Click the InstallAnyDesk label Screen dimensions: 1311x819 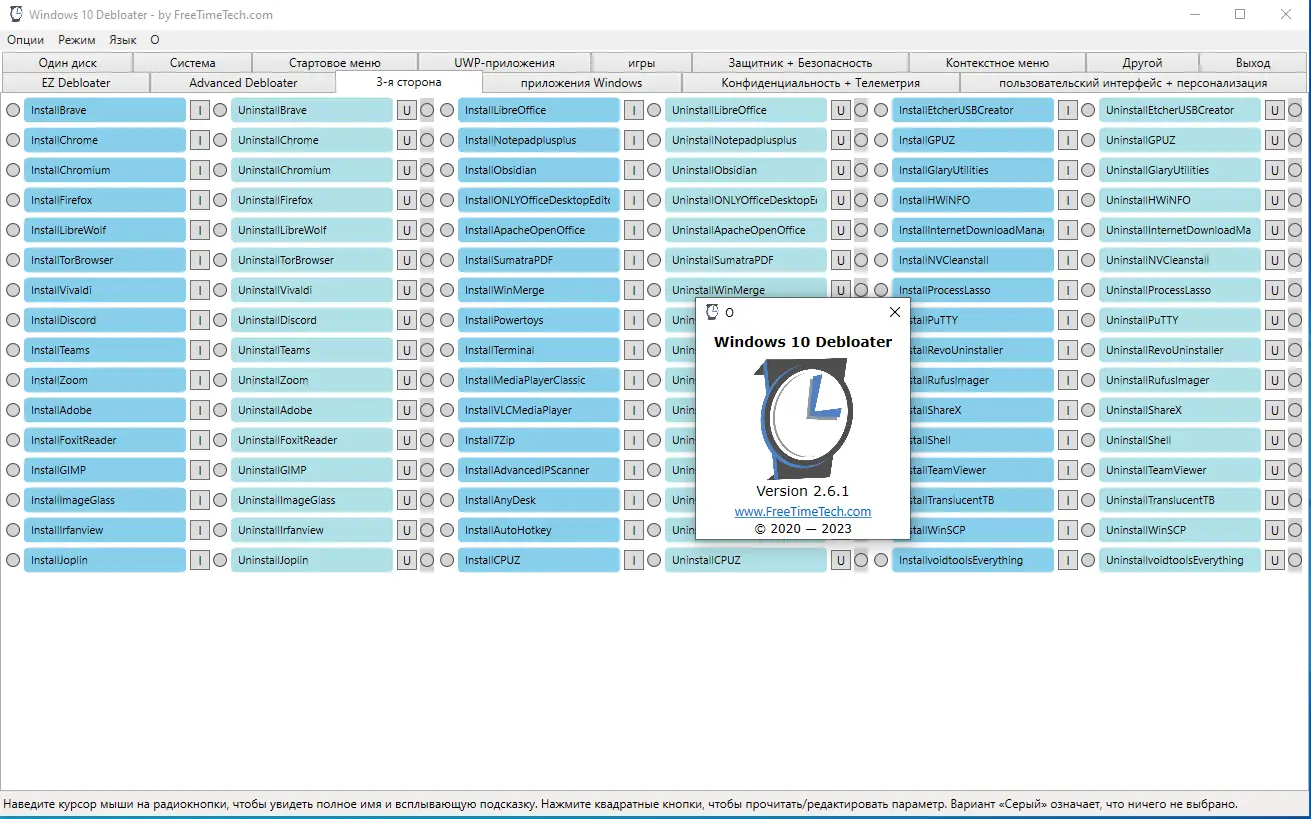coord(539,500)
